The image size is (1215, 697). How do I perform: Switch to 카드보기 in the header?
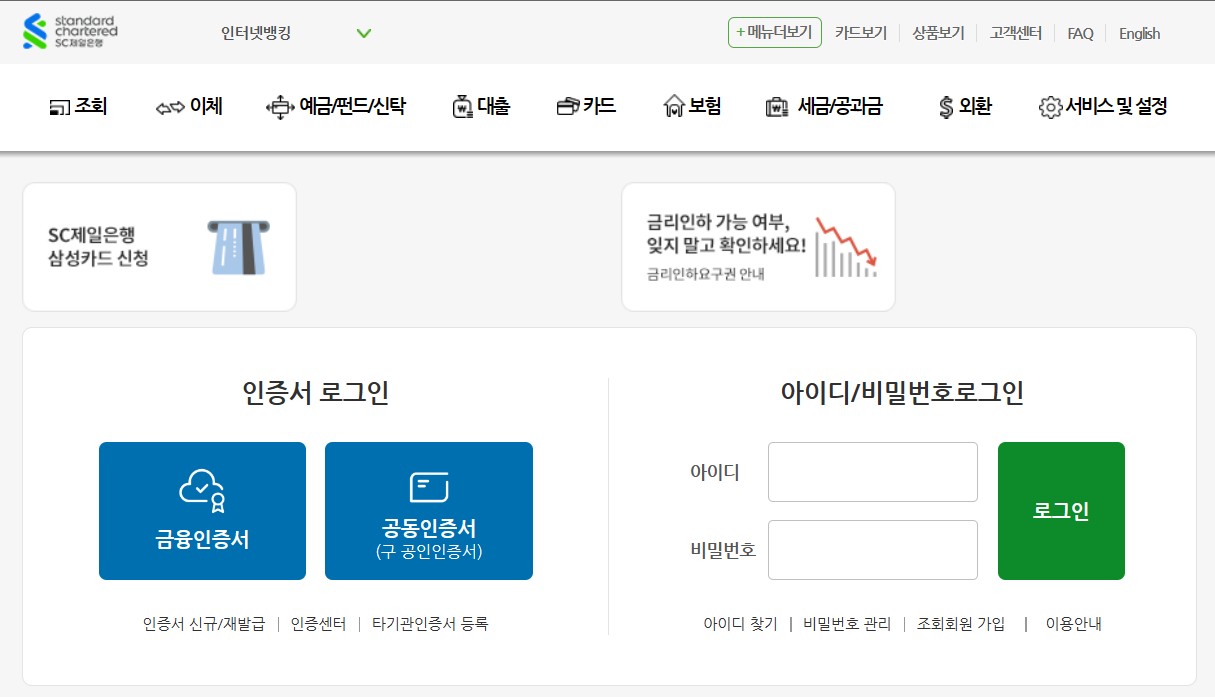click(860, 33)
